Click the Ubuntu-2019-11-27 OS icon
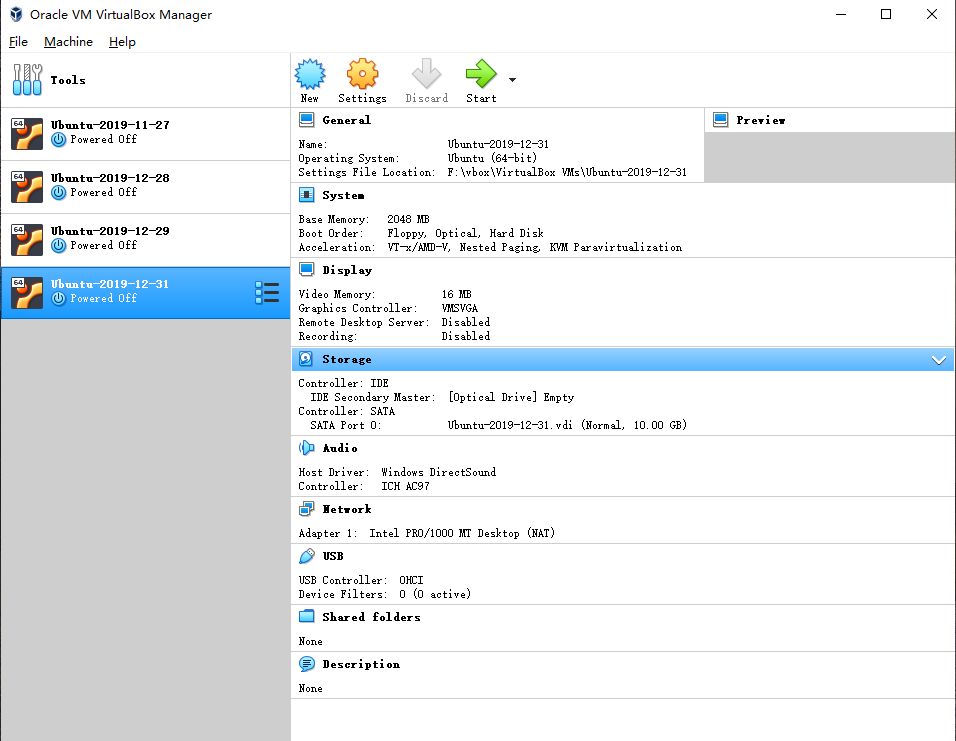The height and width of the screenshot is (741, 956). pyautogui.click(x=27, y=134)
